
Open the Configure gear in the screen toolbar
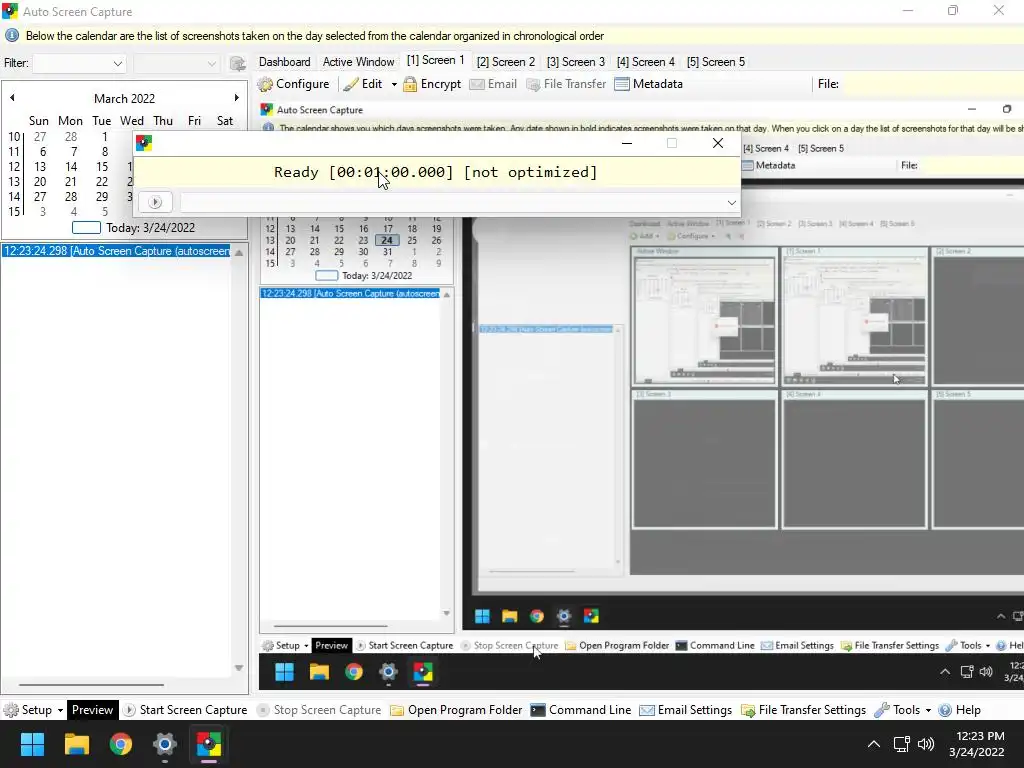click(x=293, y=84)
